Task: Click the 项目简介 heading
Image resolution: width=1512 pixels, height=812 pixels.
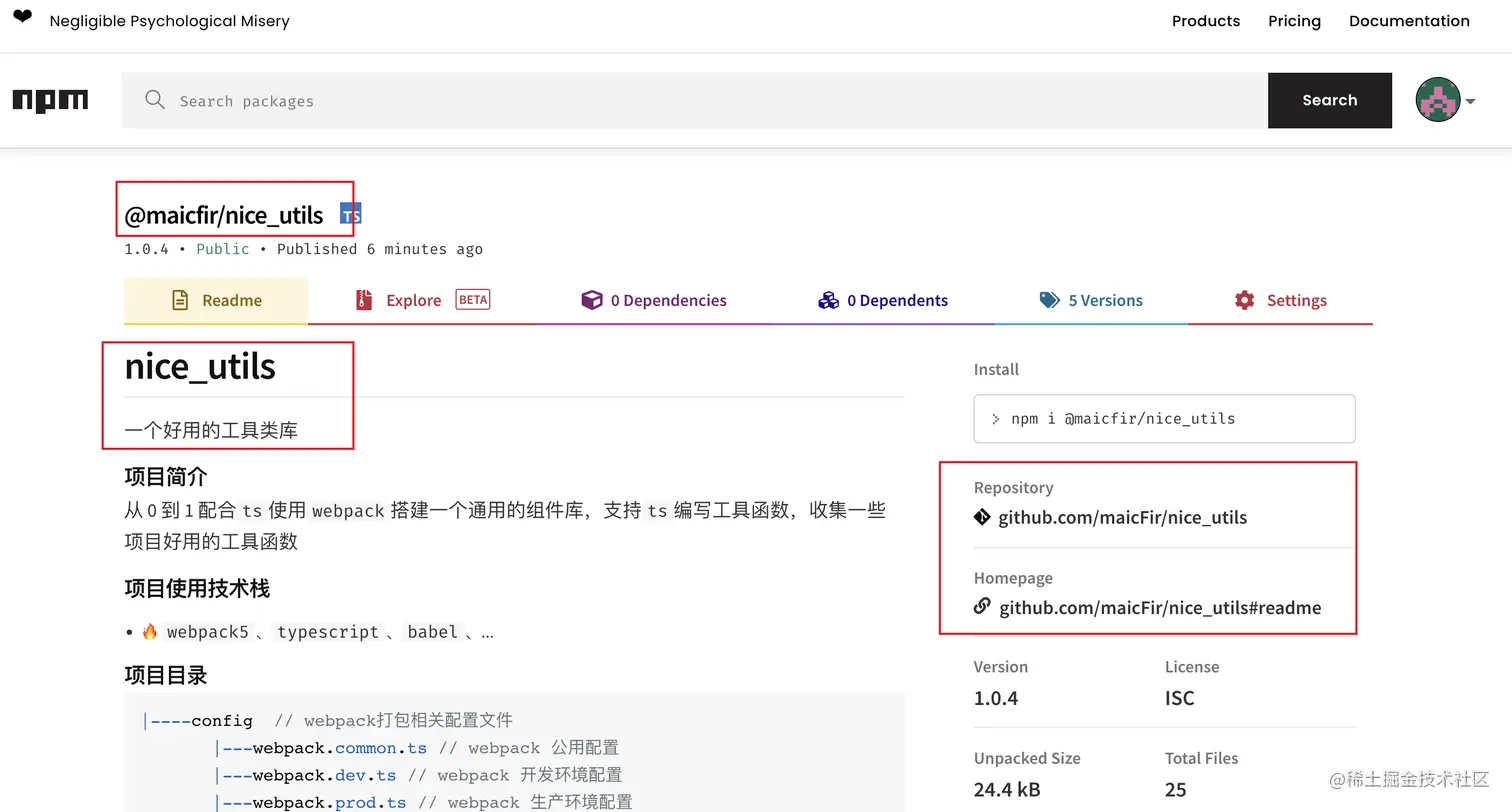Action: [x=166, y=476]
